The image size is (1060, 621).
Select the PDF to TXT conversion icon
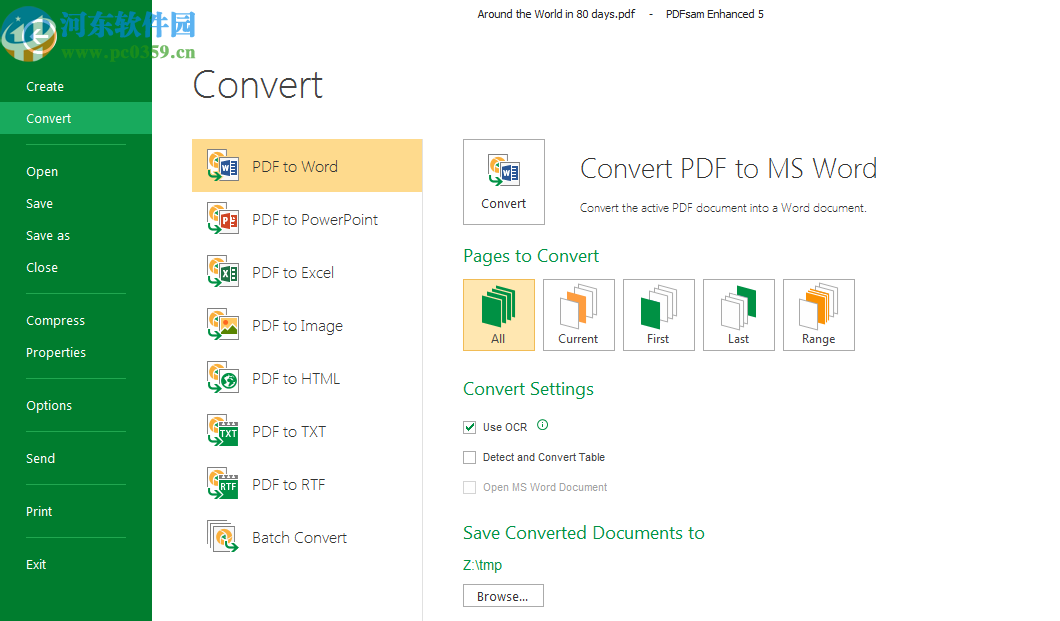[222, 430]
